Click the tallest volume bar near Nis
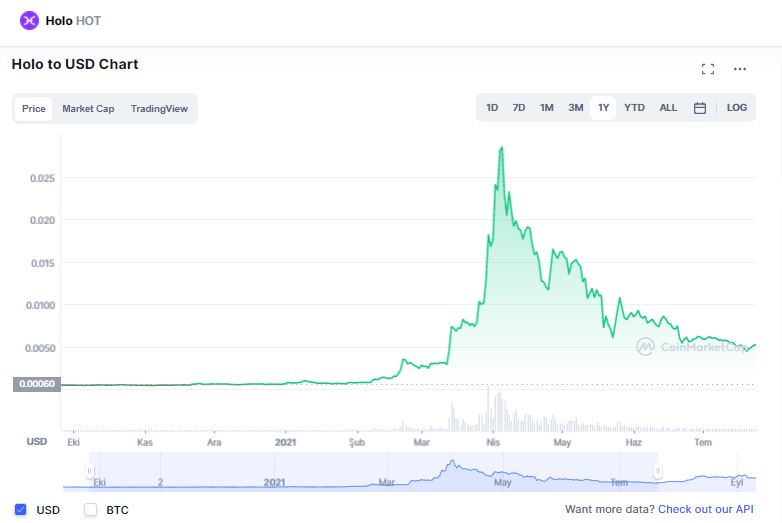 pos(488,408)
